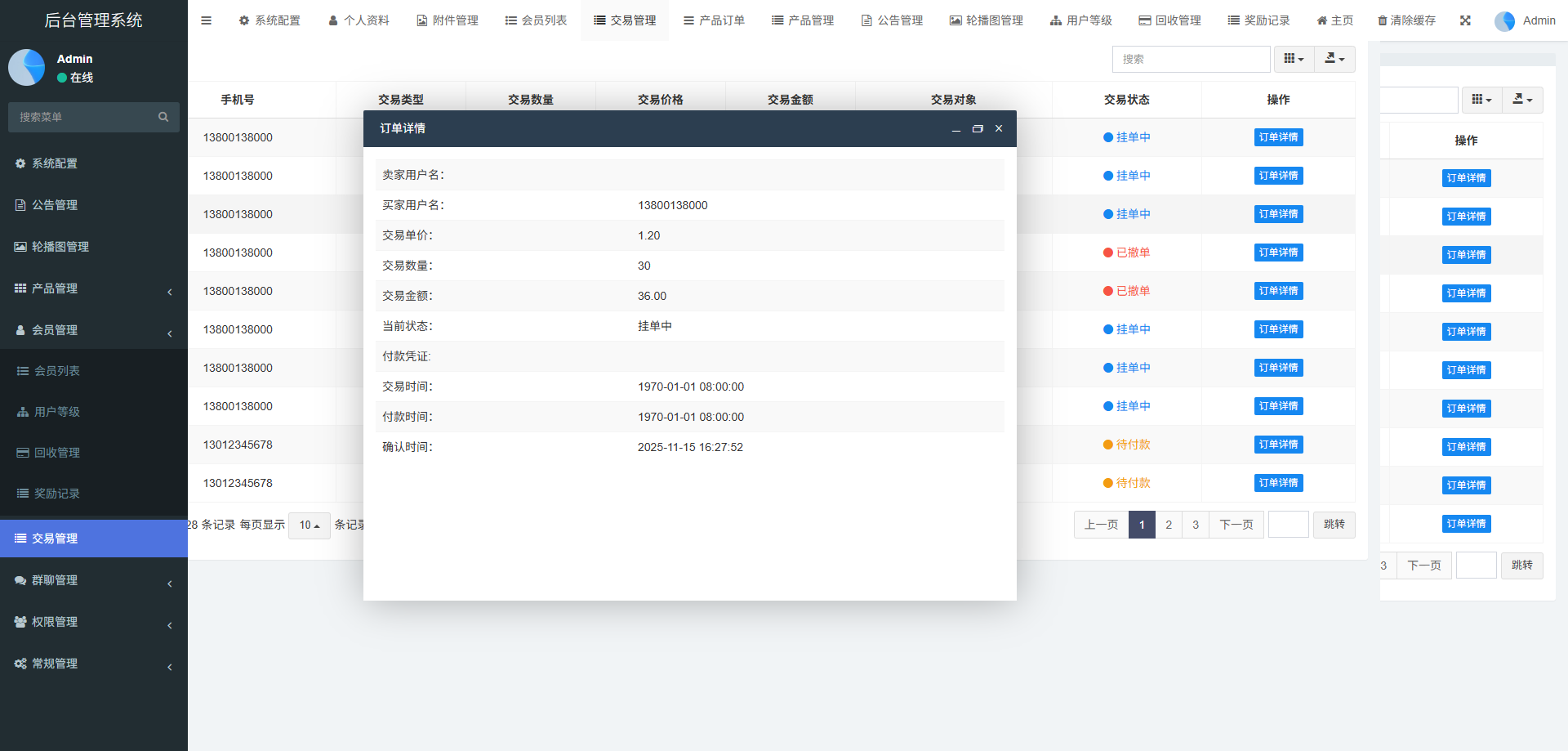Click the search magnifier icon in the sidebar
1568x751 pixels.
click(163, 117)
